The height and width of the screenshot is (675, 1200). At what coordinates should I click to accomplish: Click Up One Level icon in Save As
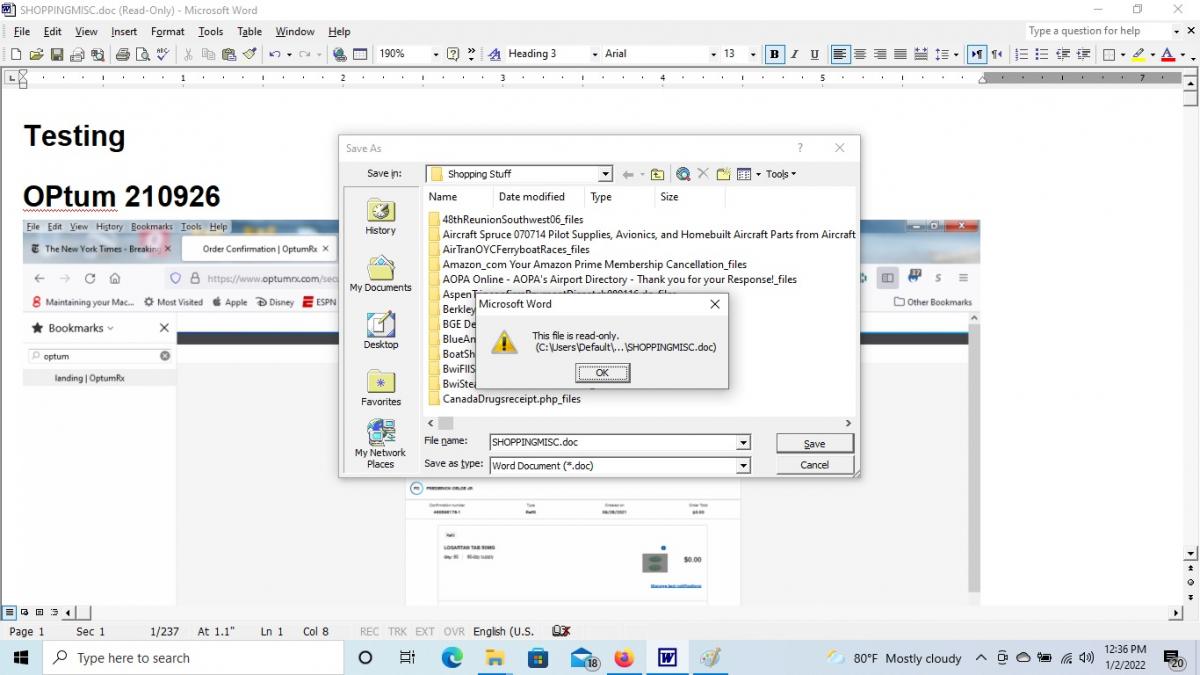657,174
